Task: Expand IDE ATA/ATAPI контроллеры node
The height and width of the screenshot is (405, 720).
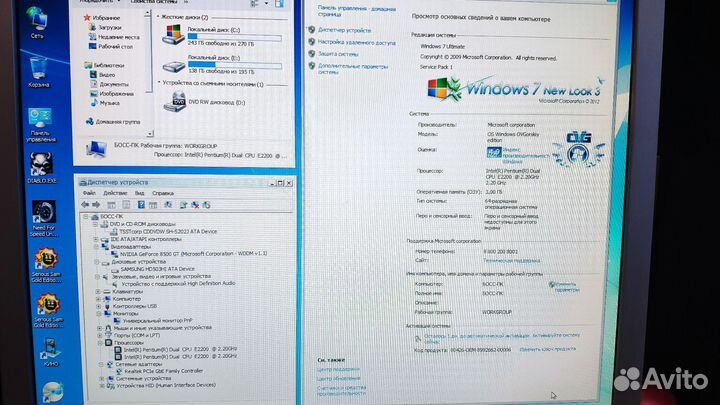Action: point(96,239)
